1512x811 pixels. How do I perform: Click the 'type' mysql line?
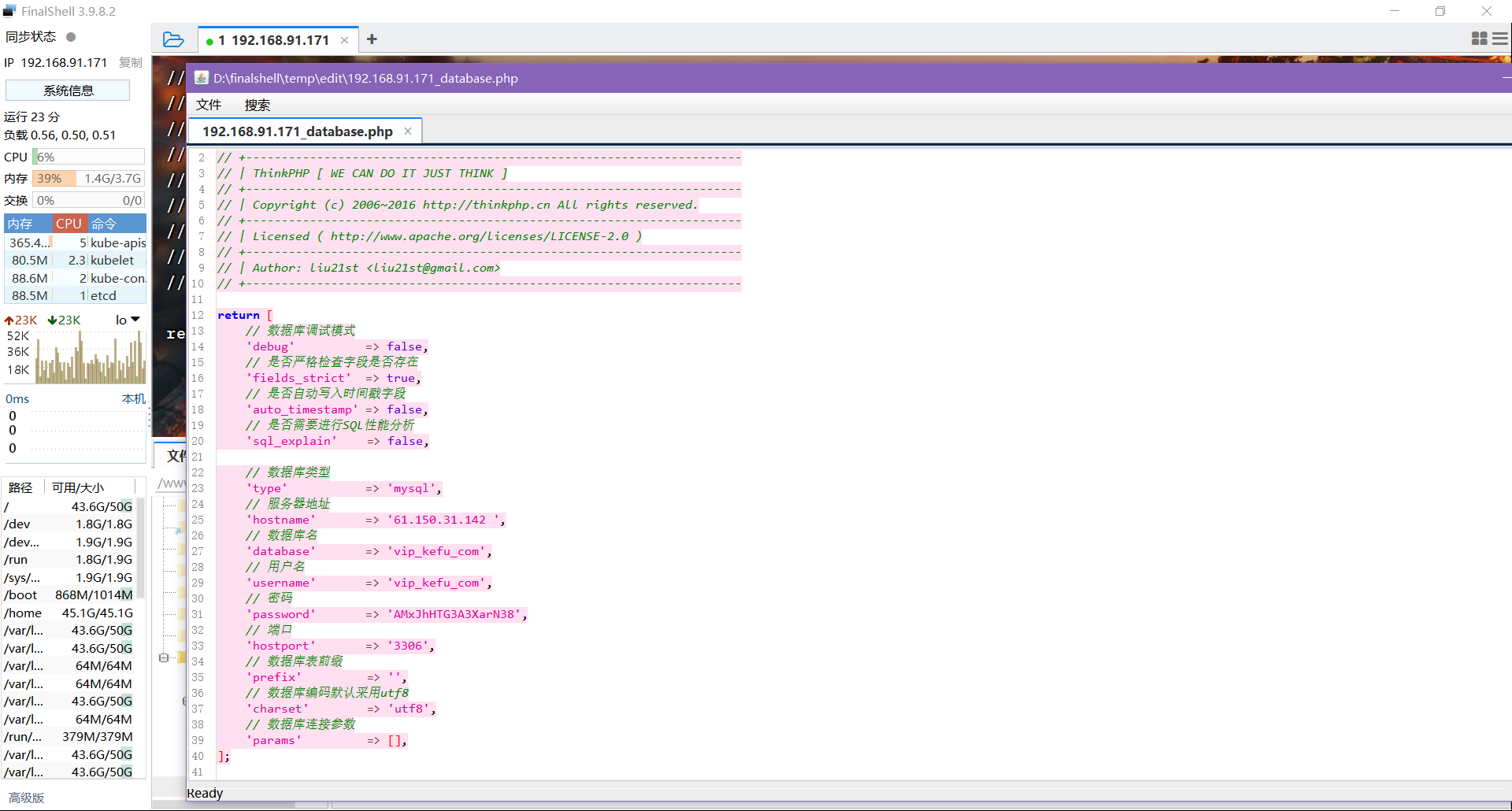(344, 488)
